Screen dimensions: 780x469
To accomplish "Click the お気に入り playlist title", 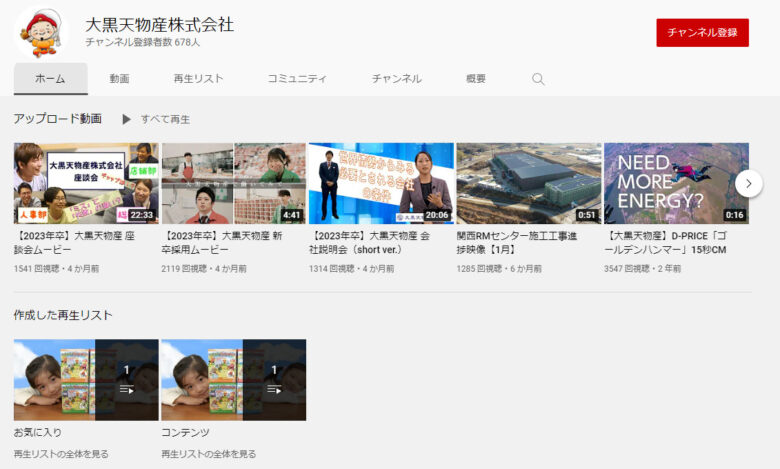I will tap(38, 433).
